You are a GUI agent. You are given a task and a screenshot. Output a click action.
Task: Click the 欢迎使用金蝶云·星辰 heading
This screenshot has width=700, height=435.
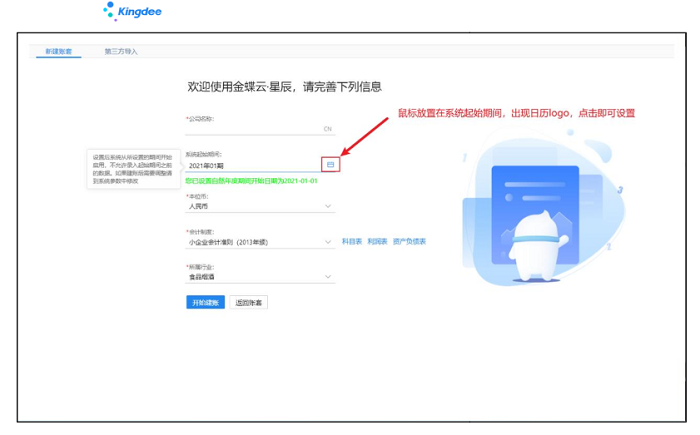pyautogui.click(x=284, y=87)
